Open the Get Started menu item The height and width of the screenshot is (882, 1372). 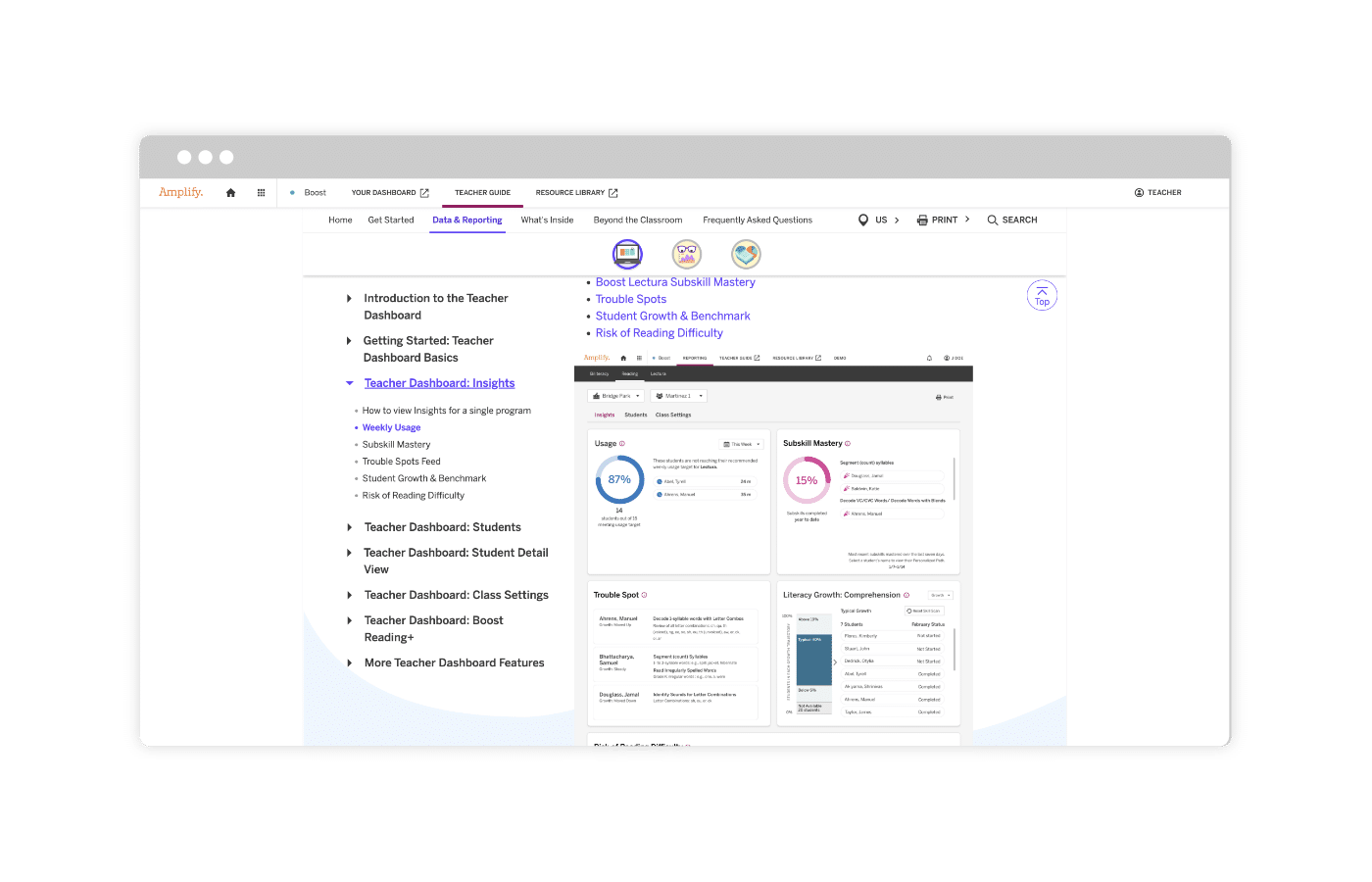[x=391, y=220]
